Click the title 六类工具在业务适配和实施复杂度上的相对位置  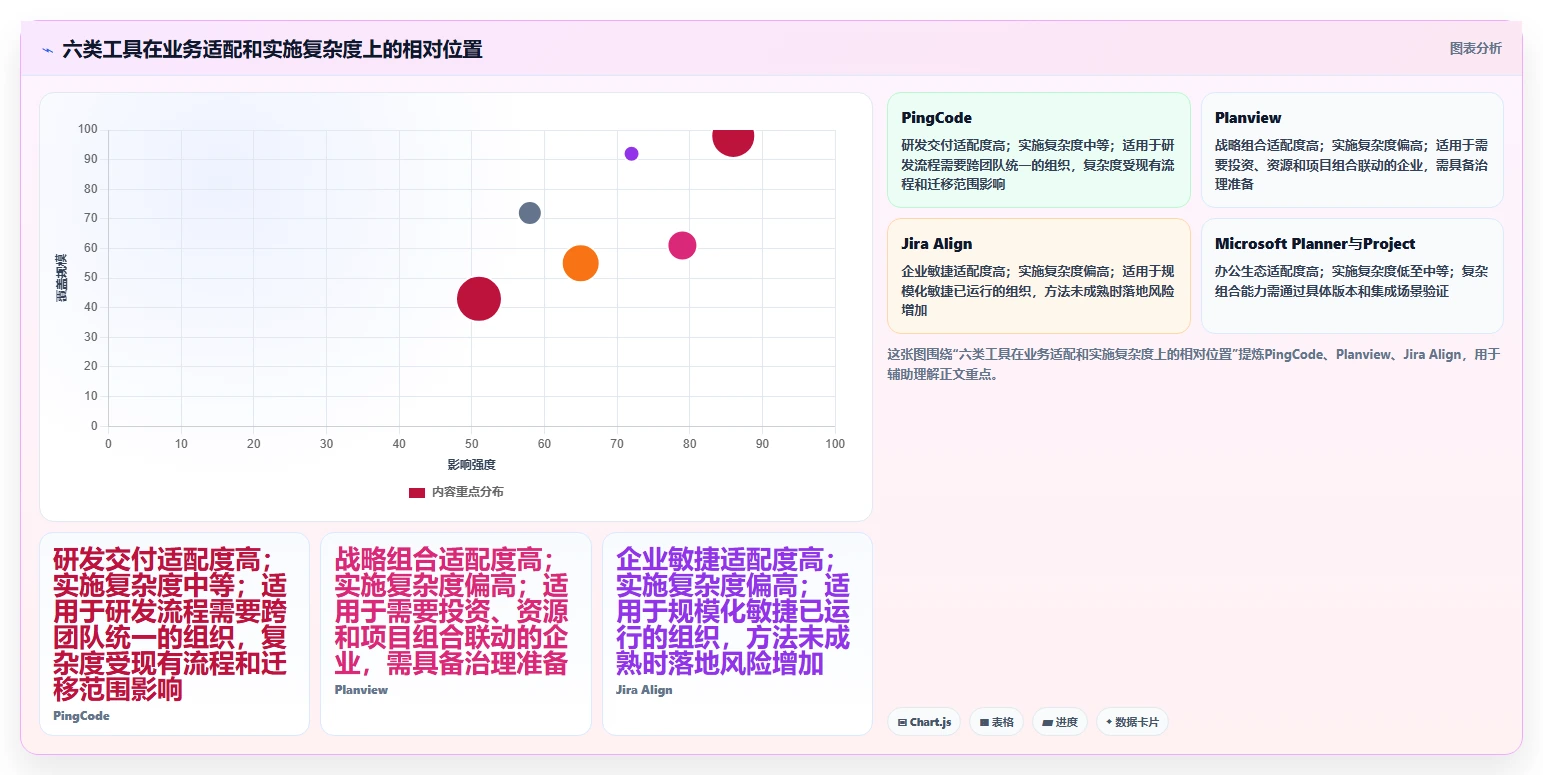(272, 49)
